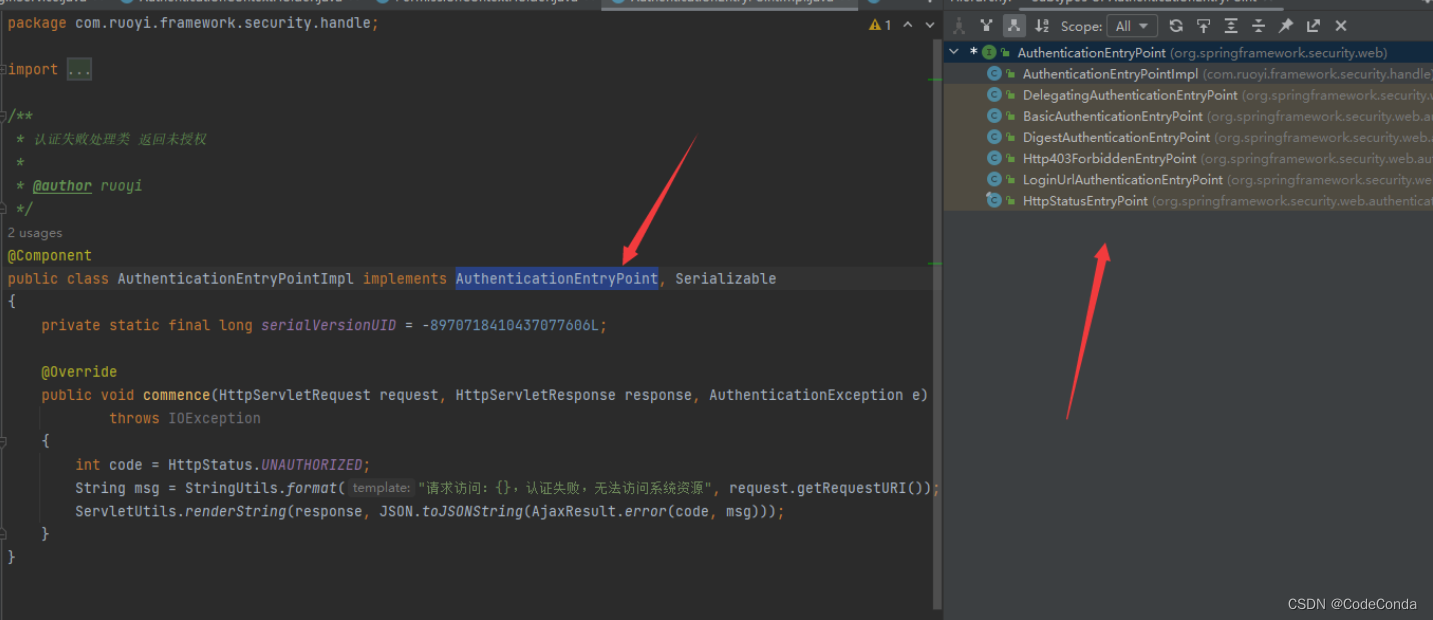Click the LoginUrlAuthenticationEntryPoint class icon
The image size is (1433, 620).
click(994, 179)
